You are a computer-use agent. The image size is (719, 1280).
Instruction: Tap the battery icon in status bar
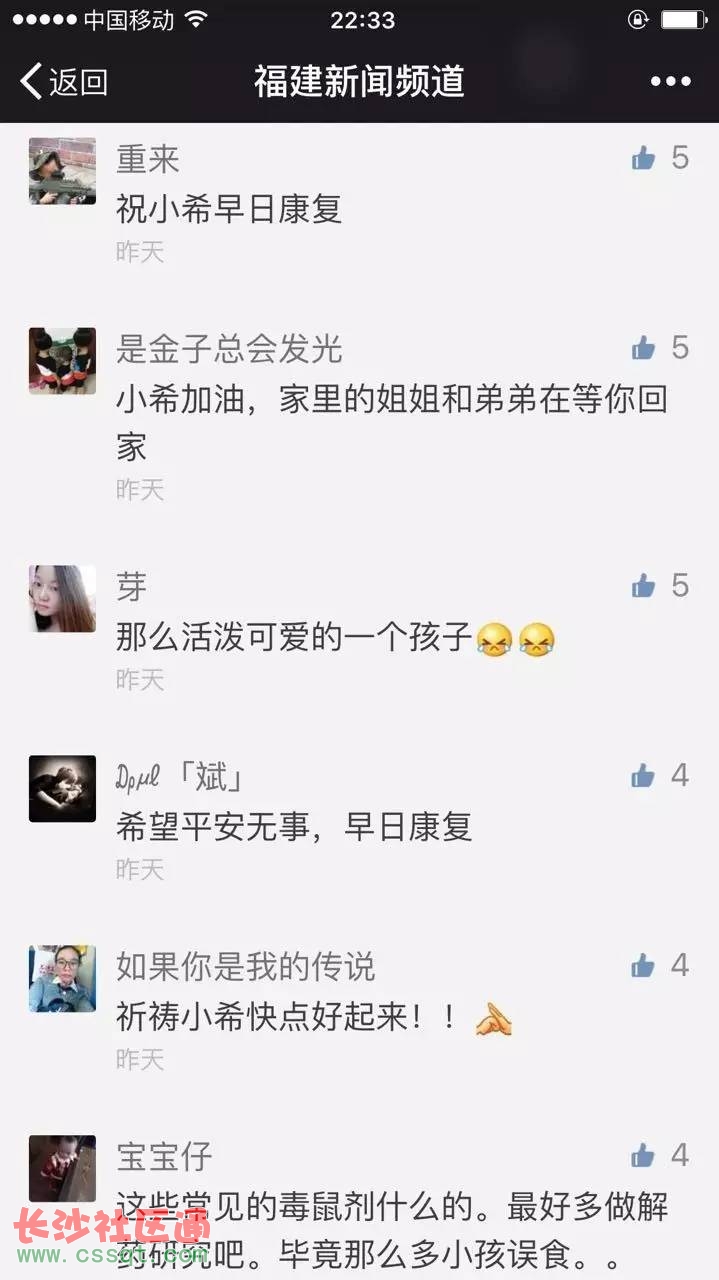tap(683, 20)
